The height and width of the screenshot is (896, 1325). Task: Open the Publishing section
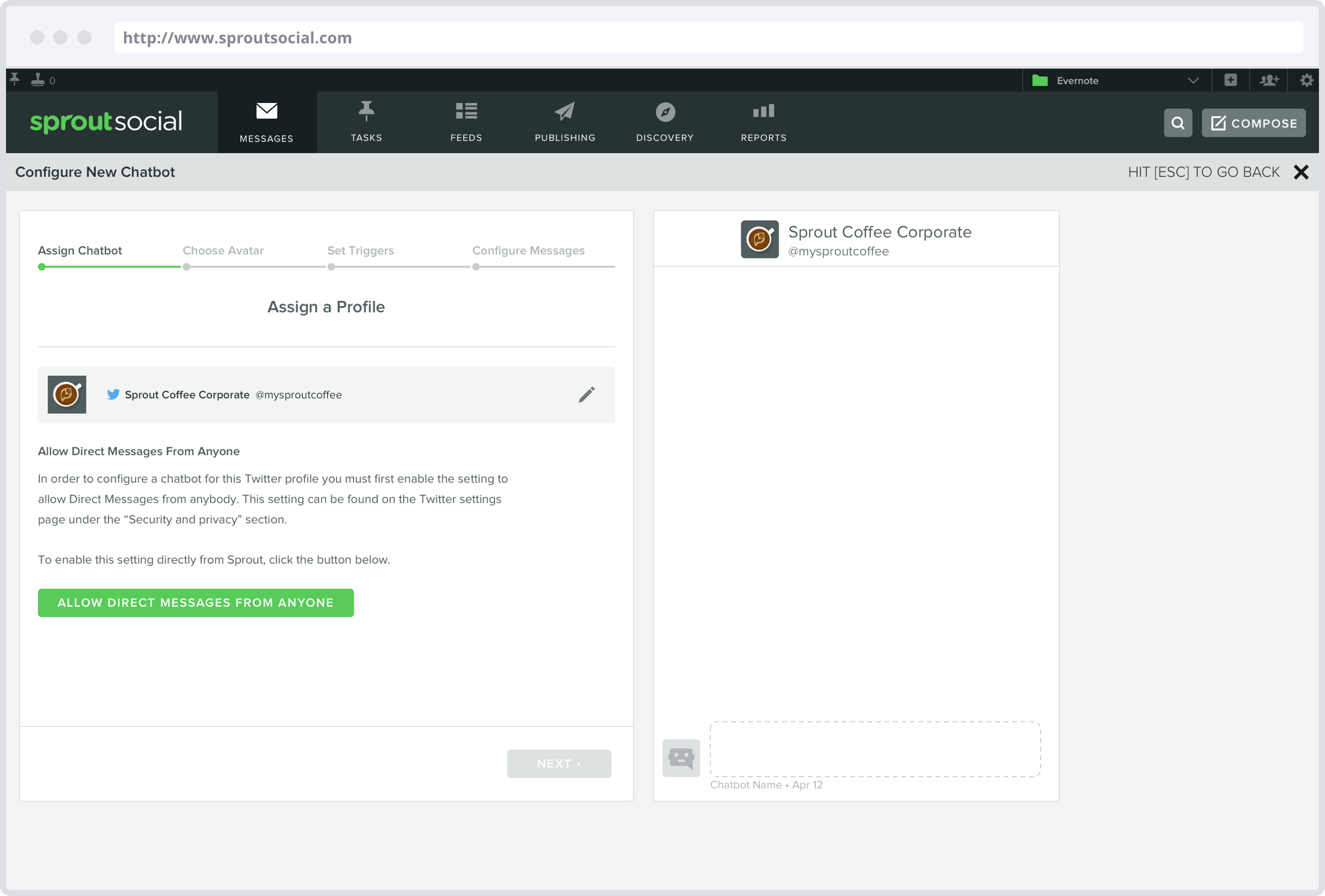coord(565,122)
